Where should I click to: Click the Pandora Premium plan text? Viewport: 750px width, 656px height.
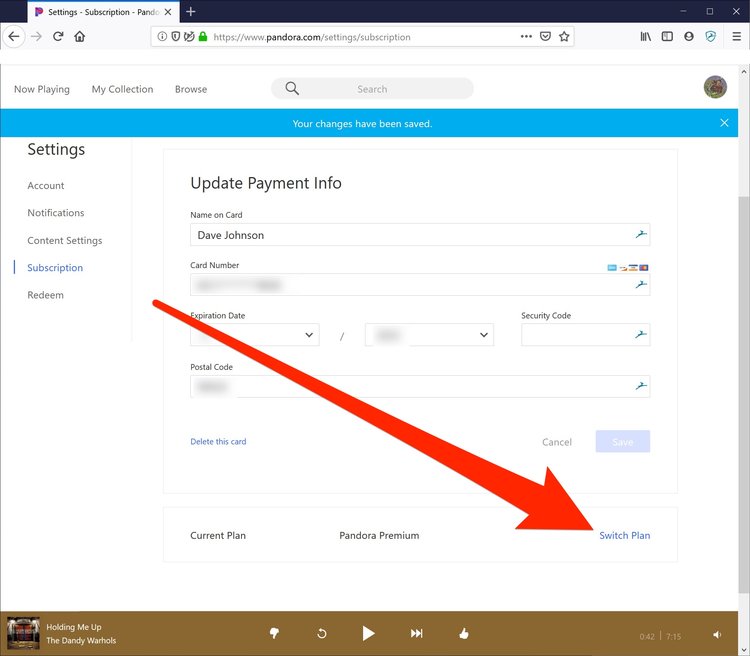[379, 535]
